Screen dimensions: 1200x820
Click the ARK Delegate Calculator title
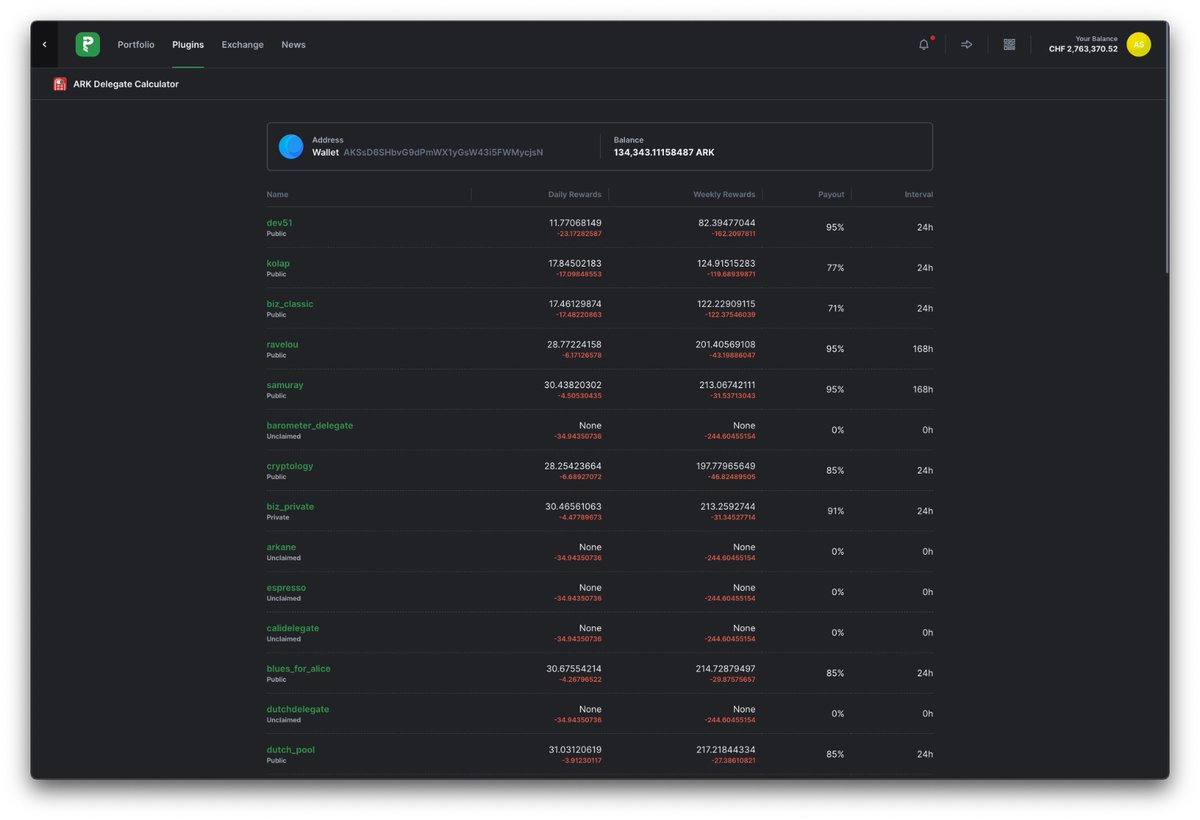tap(126, 84)
